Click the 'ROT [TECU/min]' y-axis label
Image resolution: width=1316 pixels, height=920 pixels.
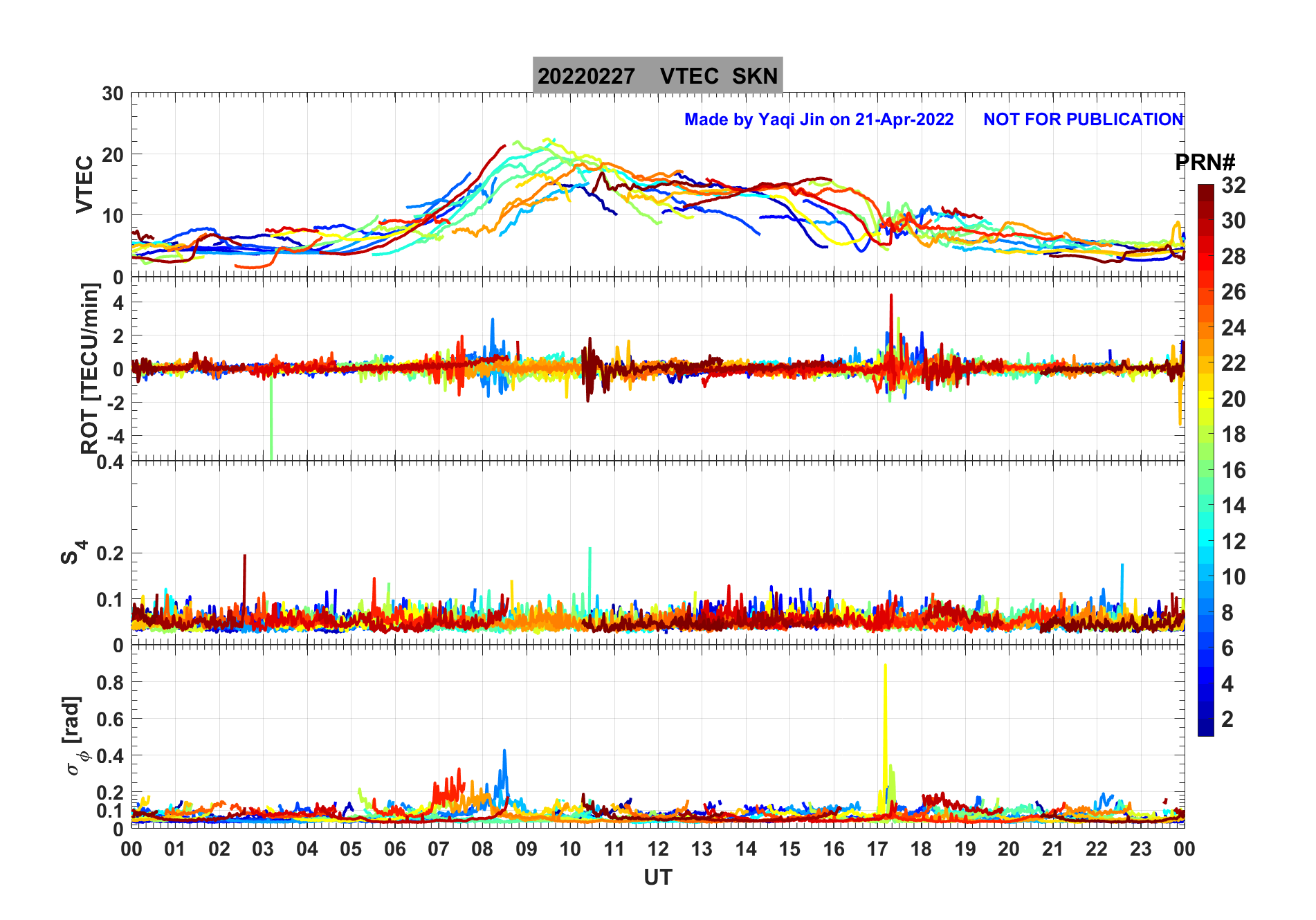point(90,369)
